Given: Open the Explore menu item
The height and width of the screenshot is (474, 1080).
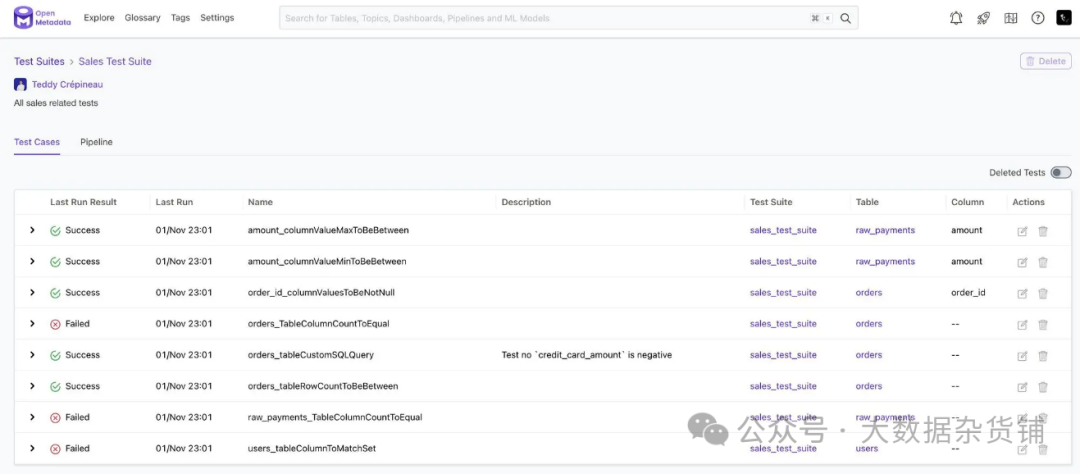Looking at the screenshot, I should point(99,18).
